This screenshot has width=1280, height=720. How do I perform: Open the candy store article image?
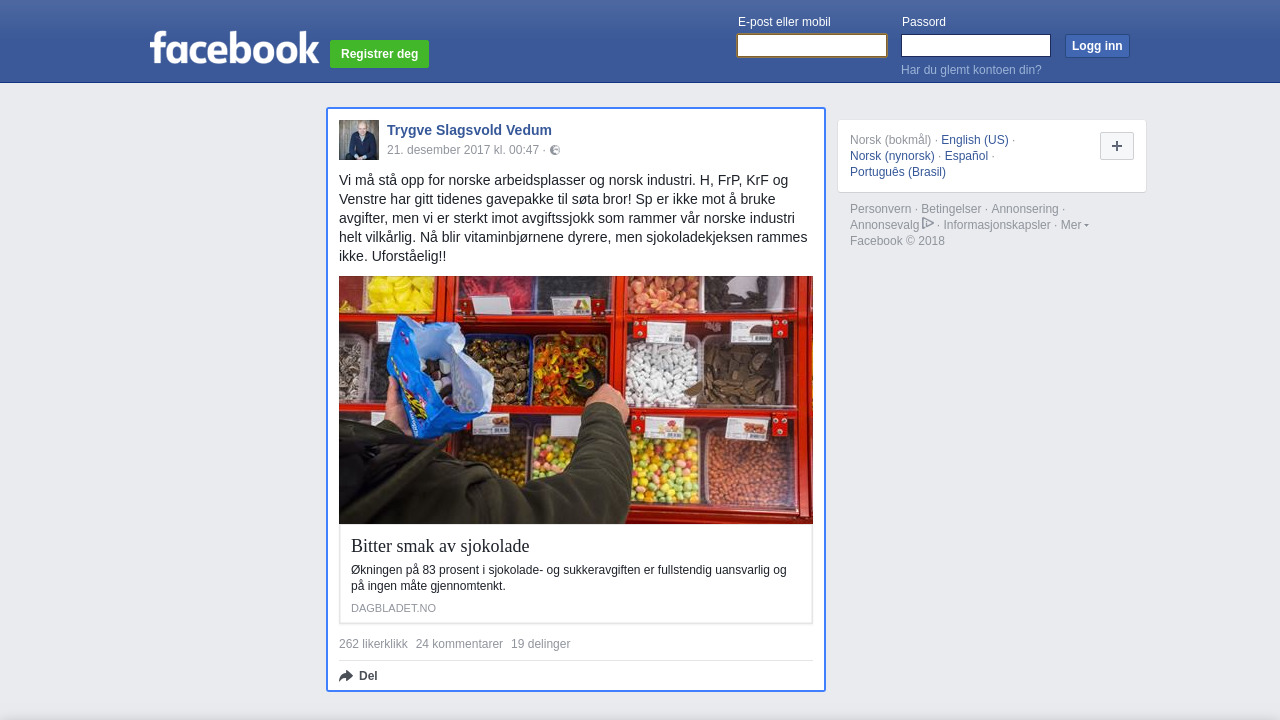click(576, 400)
